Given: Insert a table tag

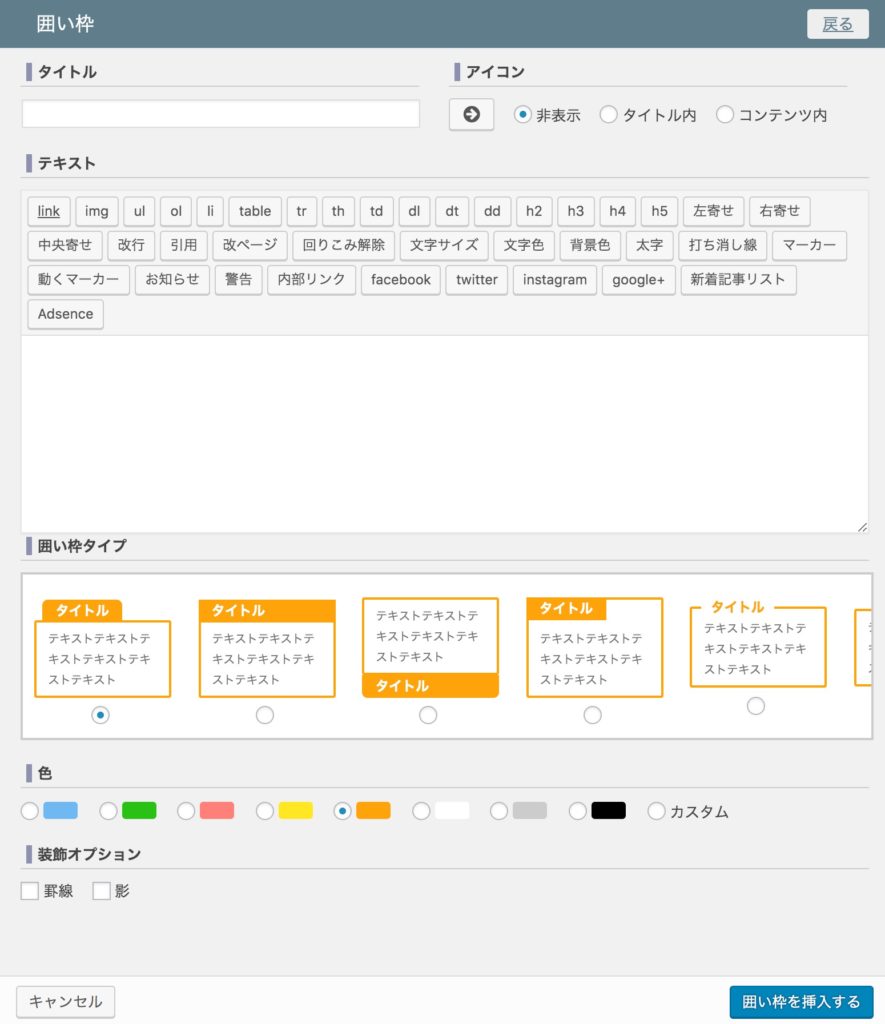Looking at the screenshot, I should coord(253,211).
